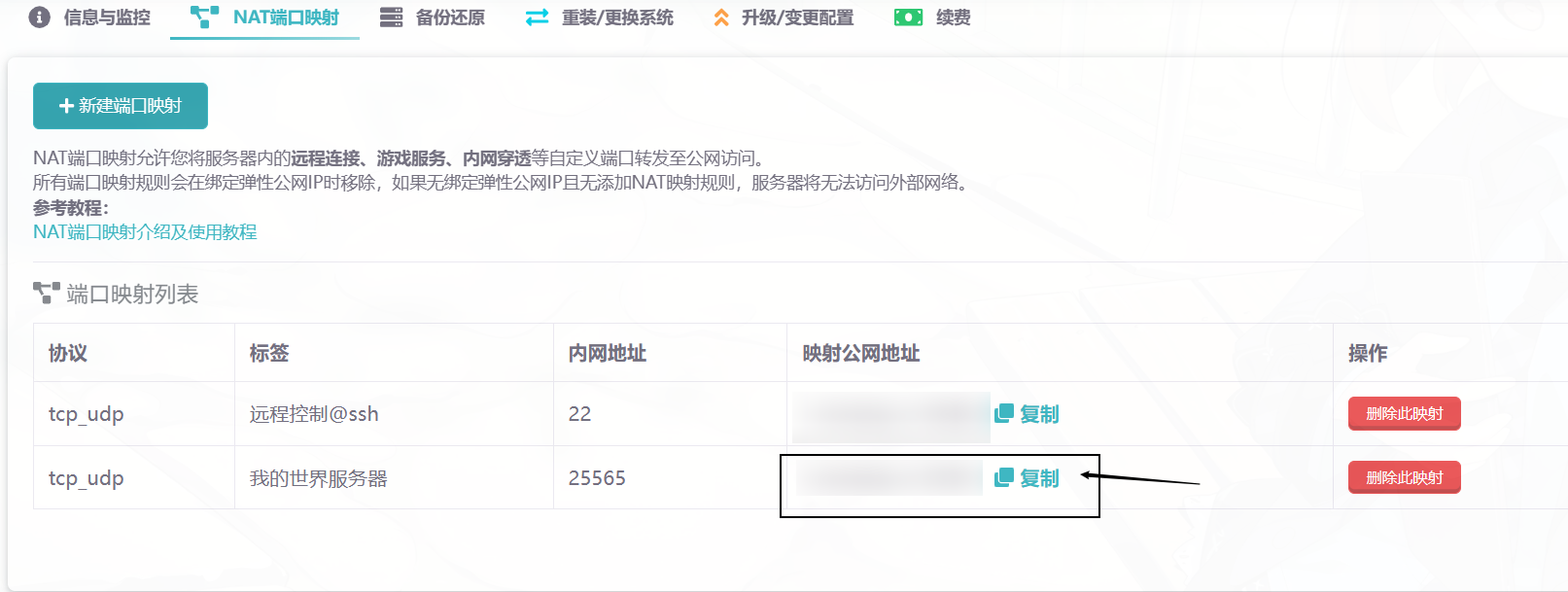
Task: Click the copy icon in ssh row
Action: point(1004,414)
